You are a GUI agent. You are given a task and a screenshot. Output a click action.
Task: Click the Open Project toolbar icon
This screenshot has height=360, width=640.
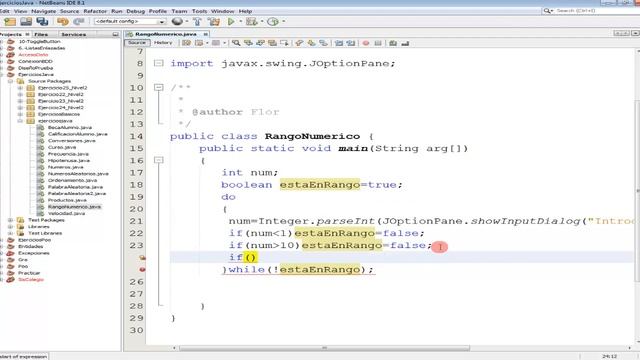(26, 22)
